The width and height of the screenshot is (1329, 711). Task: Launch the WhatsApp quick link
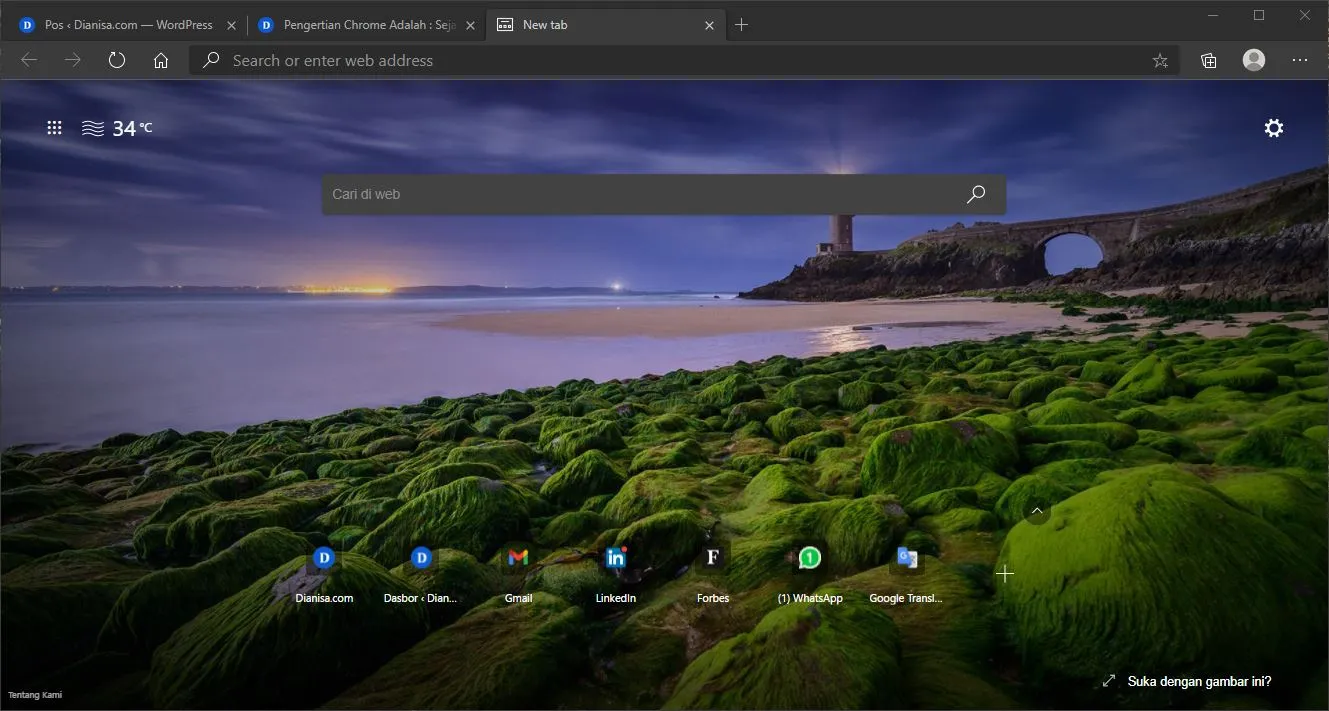808,570
